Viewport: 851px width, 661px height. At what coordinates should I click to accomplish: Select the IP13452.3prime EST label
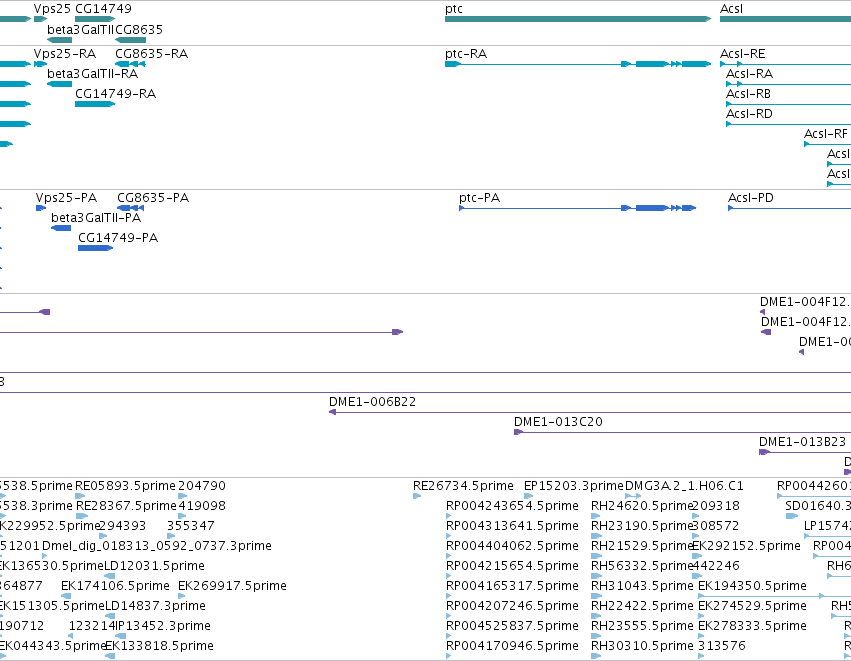pos(163,626)
